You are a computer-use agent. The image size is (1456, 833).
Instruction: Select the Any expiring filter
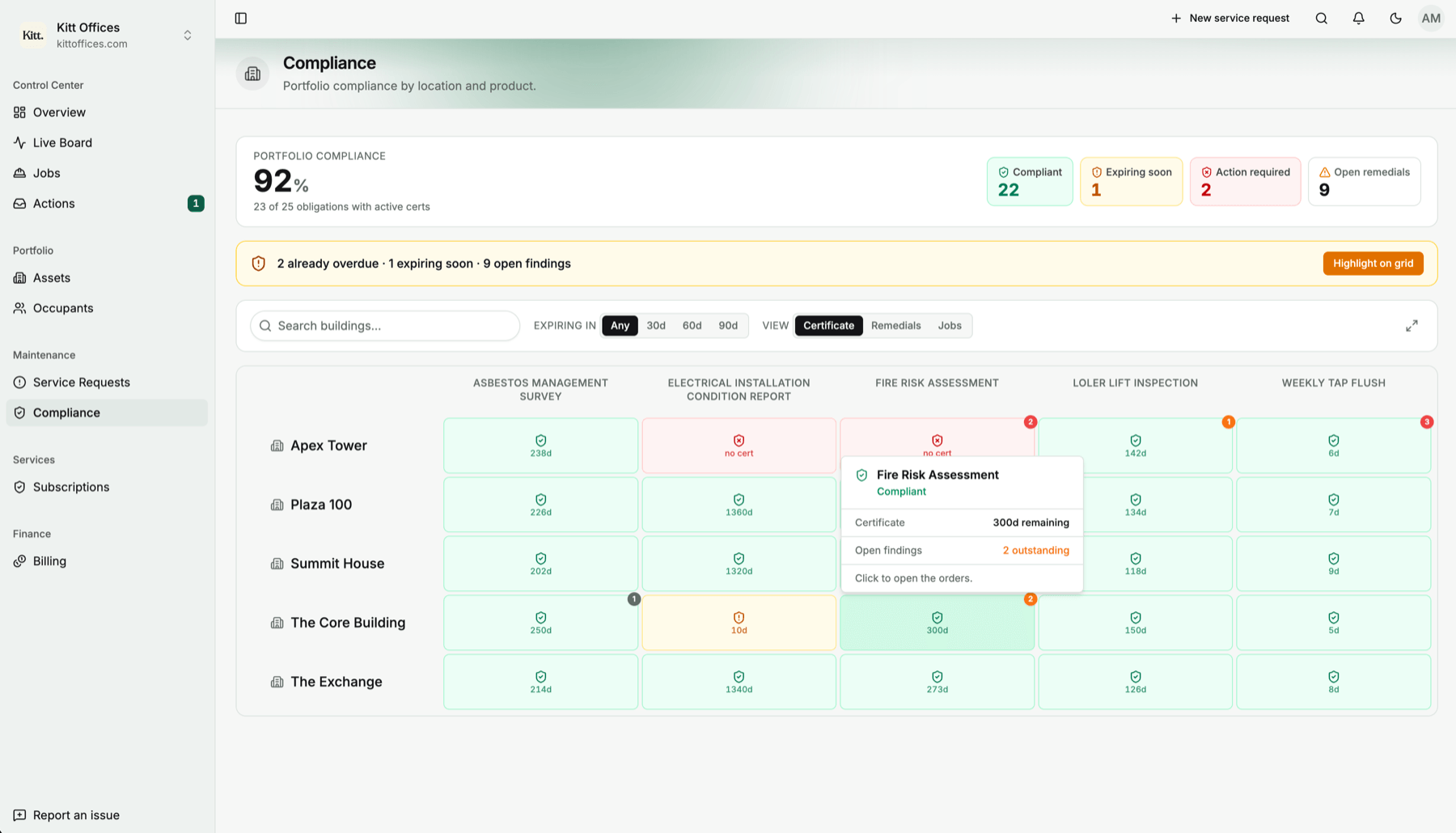620,325
